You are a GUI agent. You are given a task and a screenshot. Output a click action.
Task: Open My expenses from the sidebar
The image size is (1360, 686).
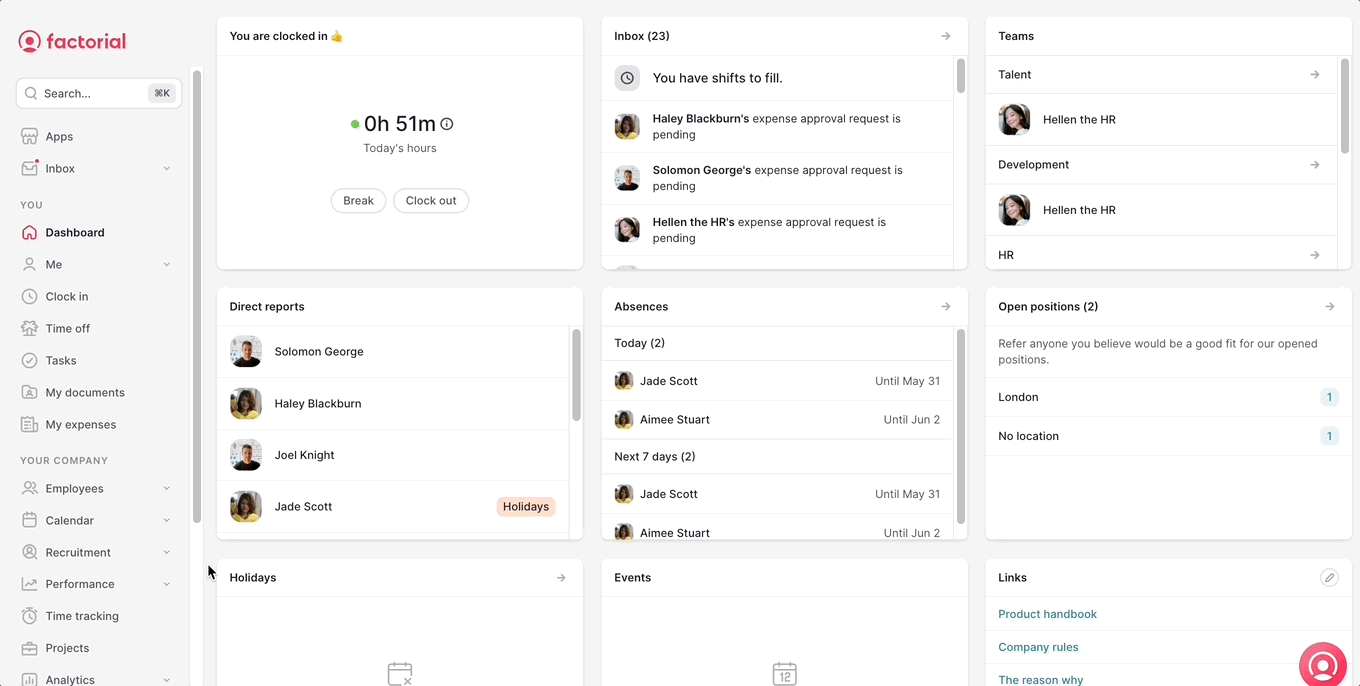tap(80, 424)
